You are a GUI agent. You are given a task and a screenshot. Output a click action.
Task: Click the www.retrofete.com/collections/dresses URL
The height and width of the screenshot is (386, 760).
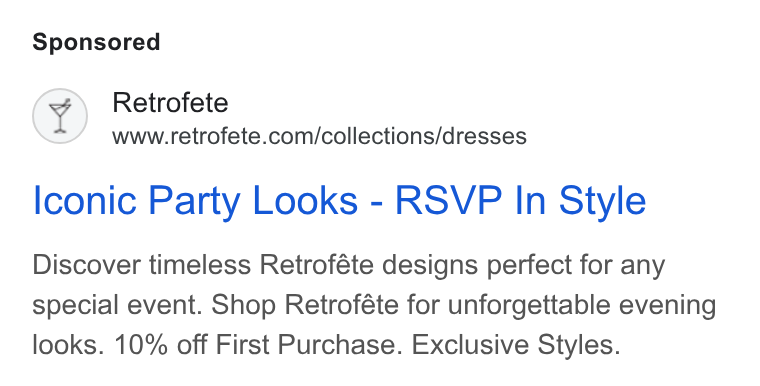click(x=319, y=136)
